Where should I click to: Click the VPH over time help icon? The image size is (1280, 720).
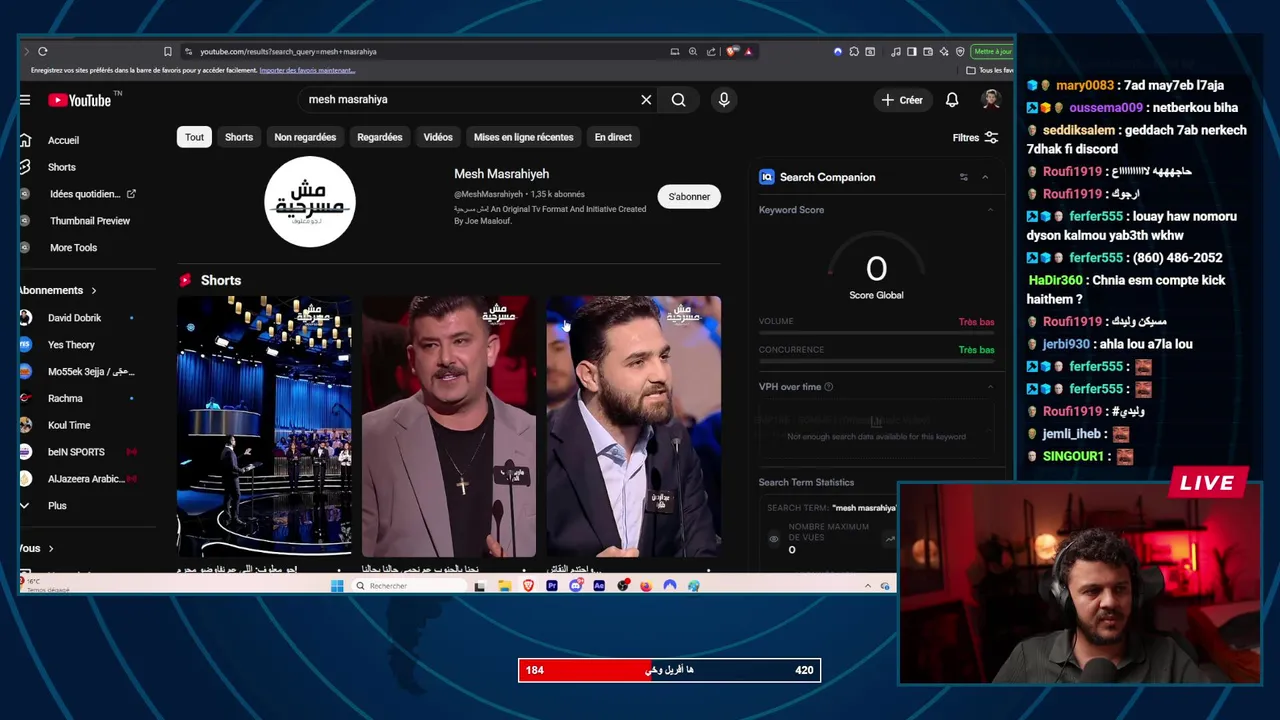[x=828, y=387]
